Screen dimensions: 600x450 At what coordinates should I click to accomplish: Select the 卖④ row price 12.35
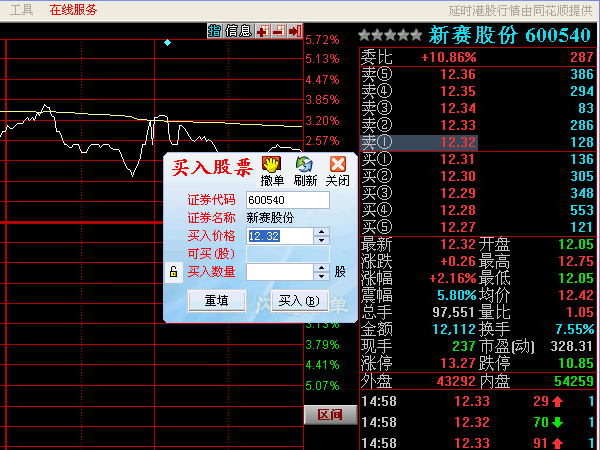[458, 91]
